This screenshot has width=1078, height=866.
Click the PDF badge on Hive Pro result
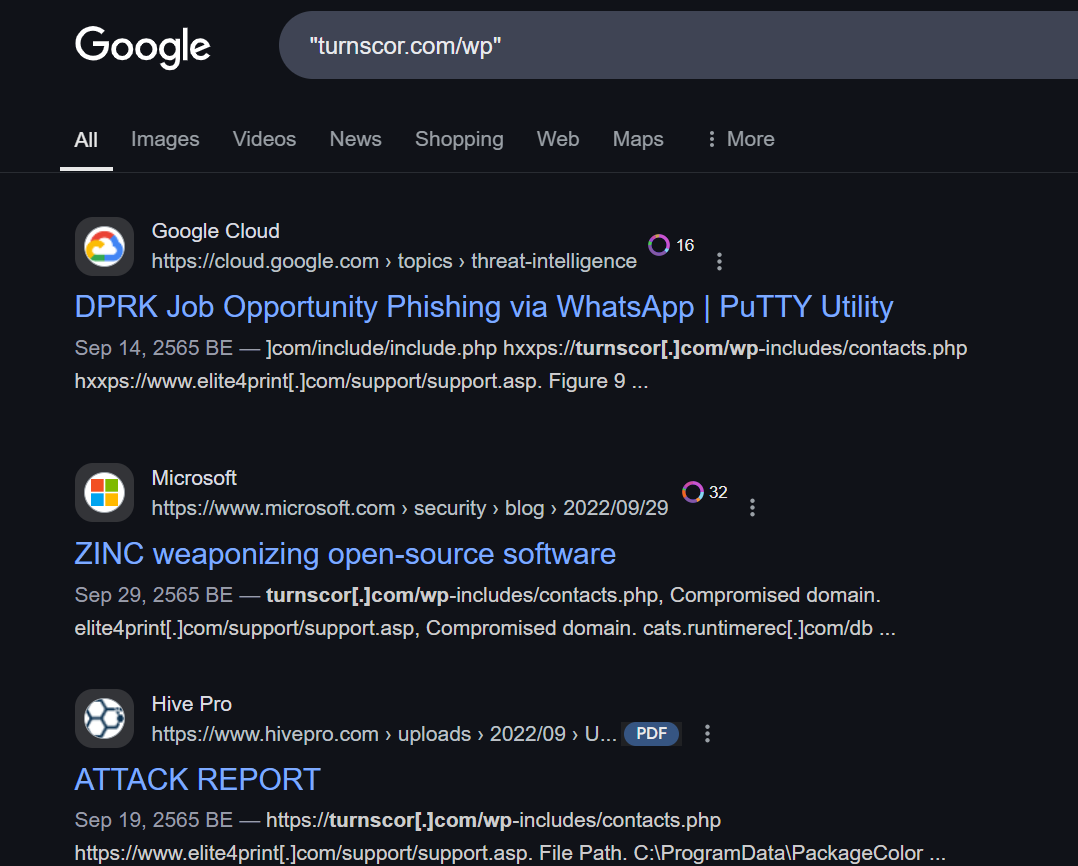[x=651, y=734]
